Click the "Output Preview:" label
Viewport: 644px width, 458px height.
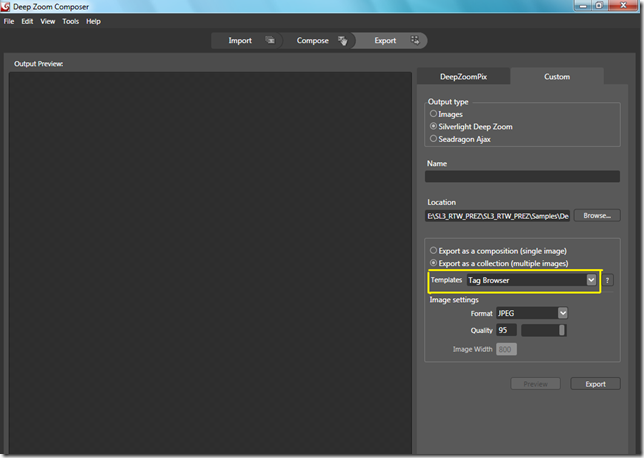pos(38,64)
